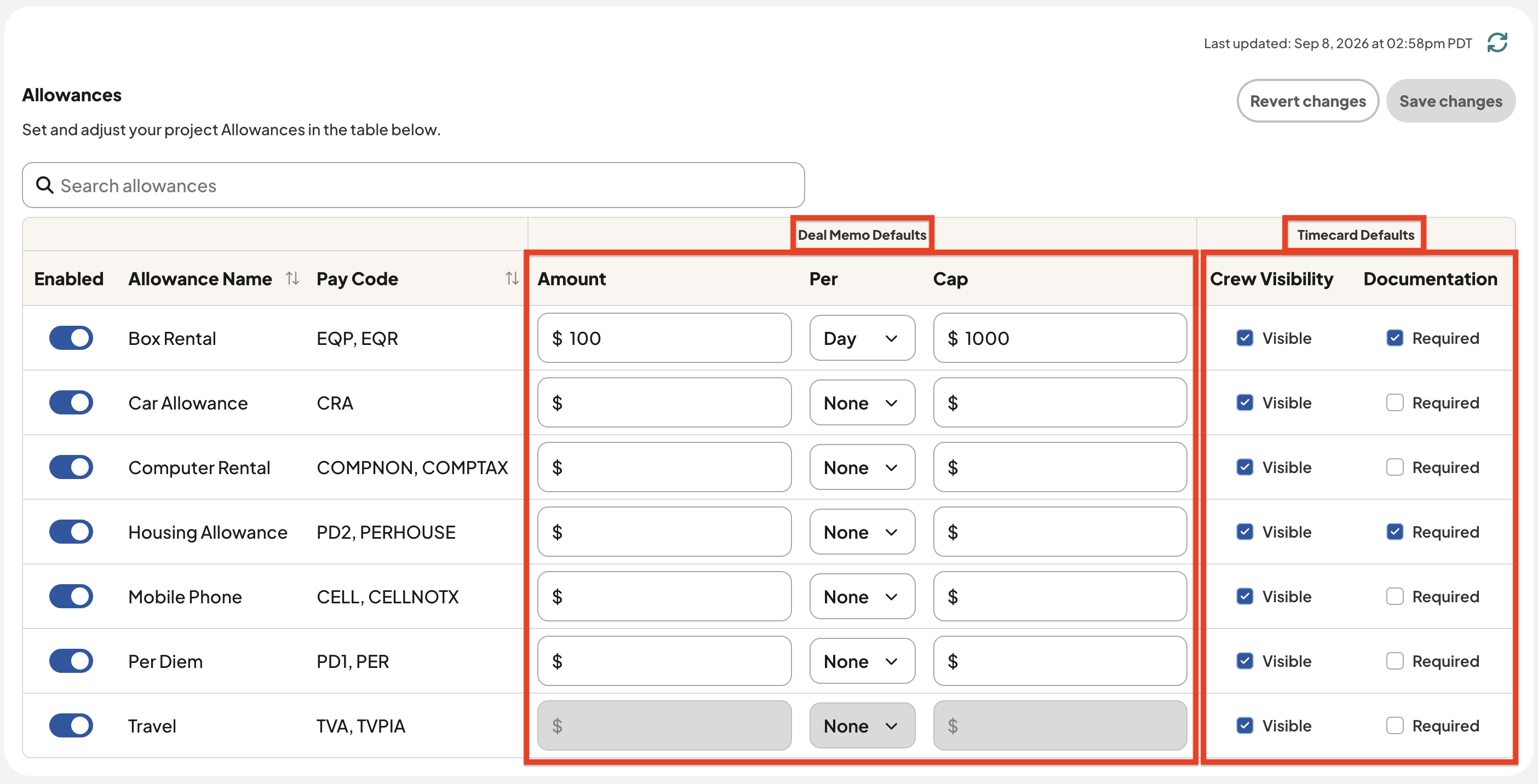Click the Crew Visibility column header
1538x784 pixels.
click(x=1271, y=279)
